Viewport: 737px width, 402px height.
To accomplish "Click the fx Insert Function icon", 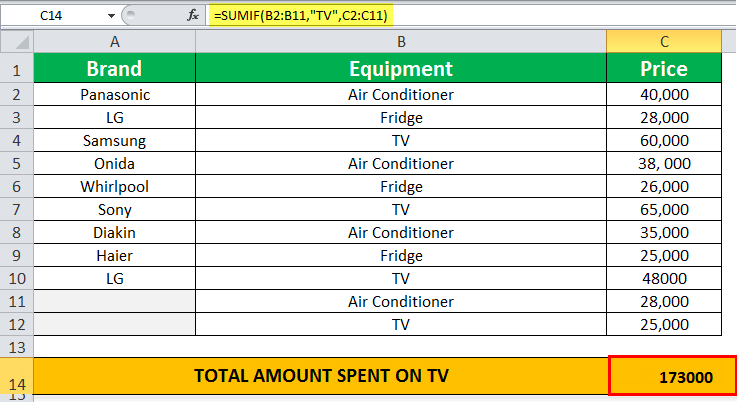I will click(x=193, y=16).
